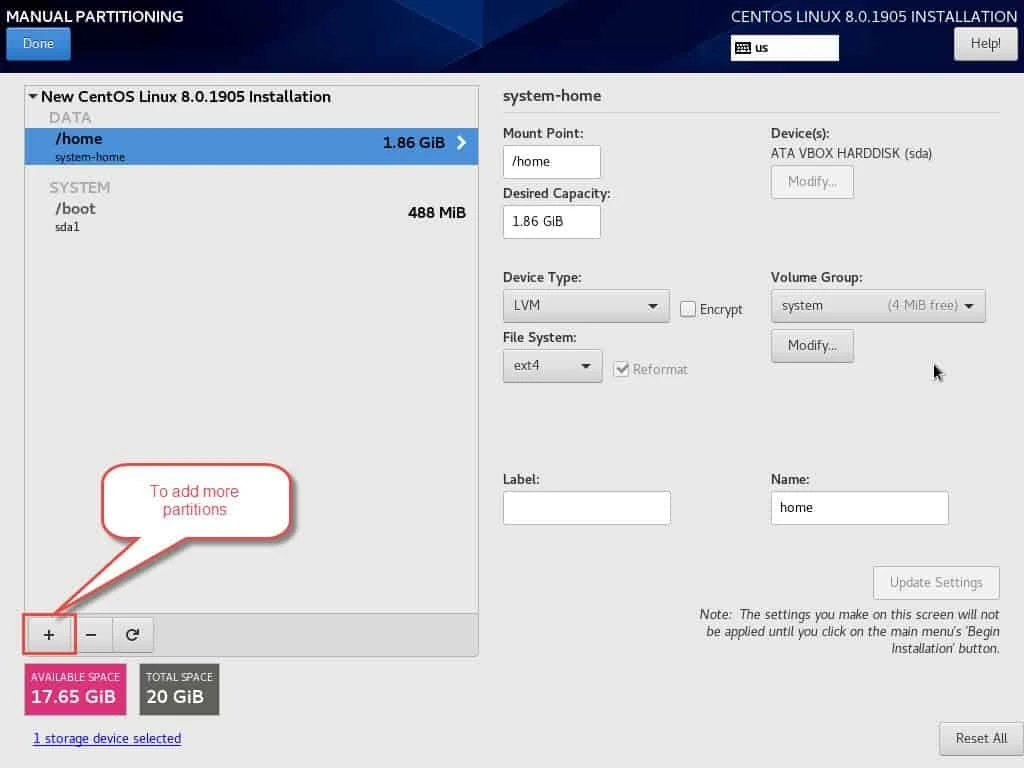The width and height of the screenshot is (1024, 768).
Task: Modify the system Volume Group
Action: (x=812, y=345)
